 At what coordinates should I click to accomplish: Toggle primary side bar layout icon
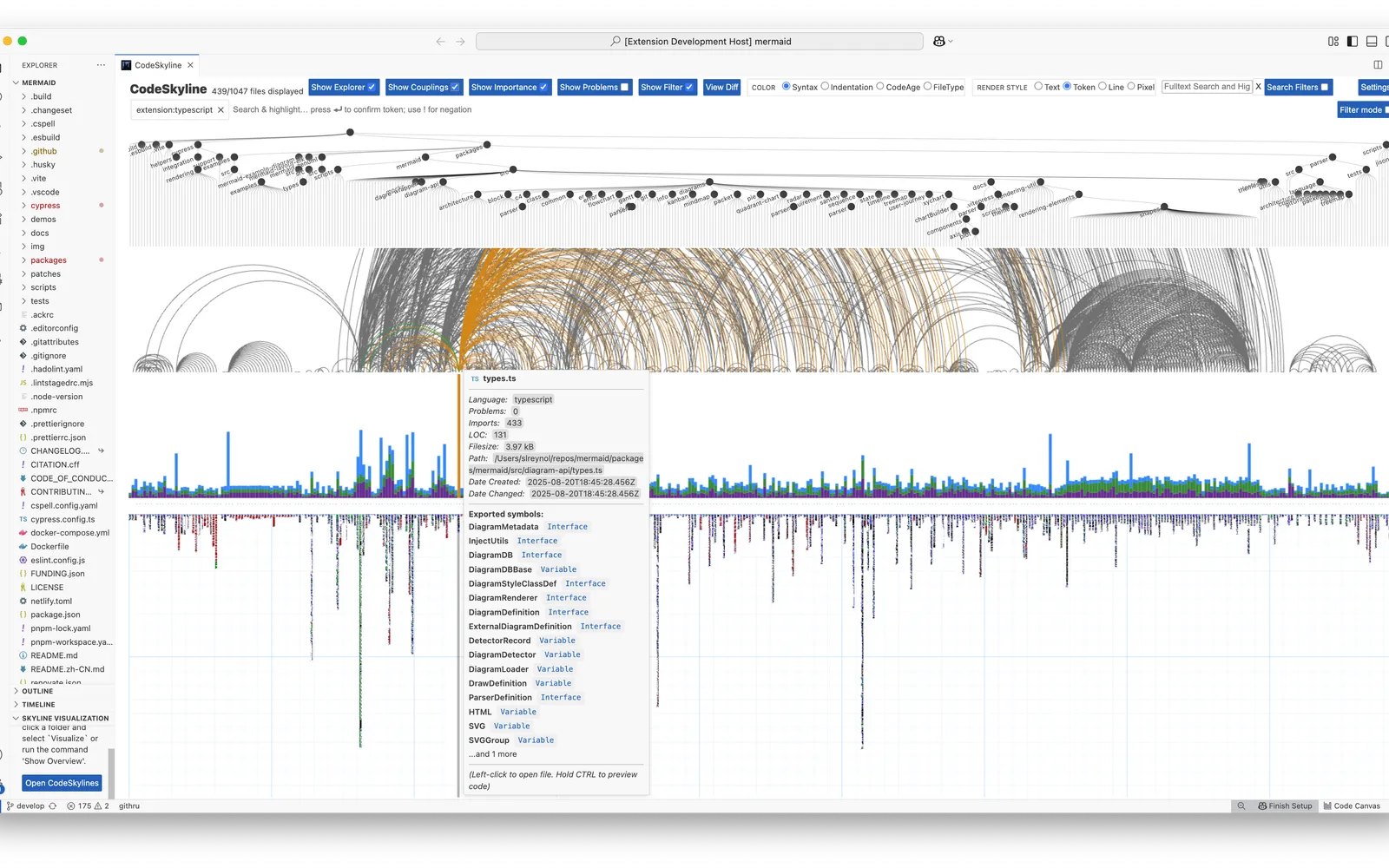click(x=1353, y=41)
